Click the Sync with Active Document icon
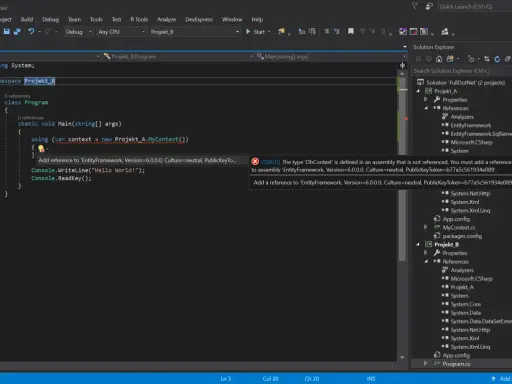512x384 pixels. [487, 59]
